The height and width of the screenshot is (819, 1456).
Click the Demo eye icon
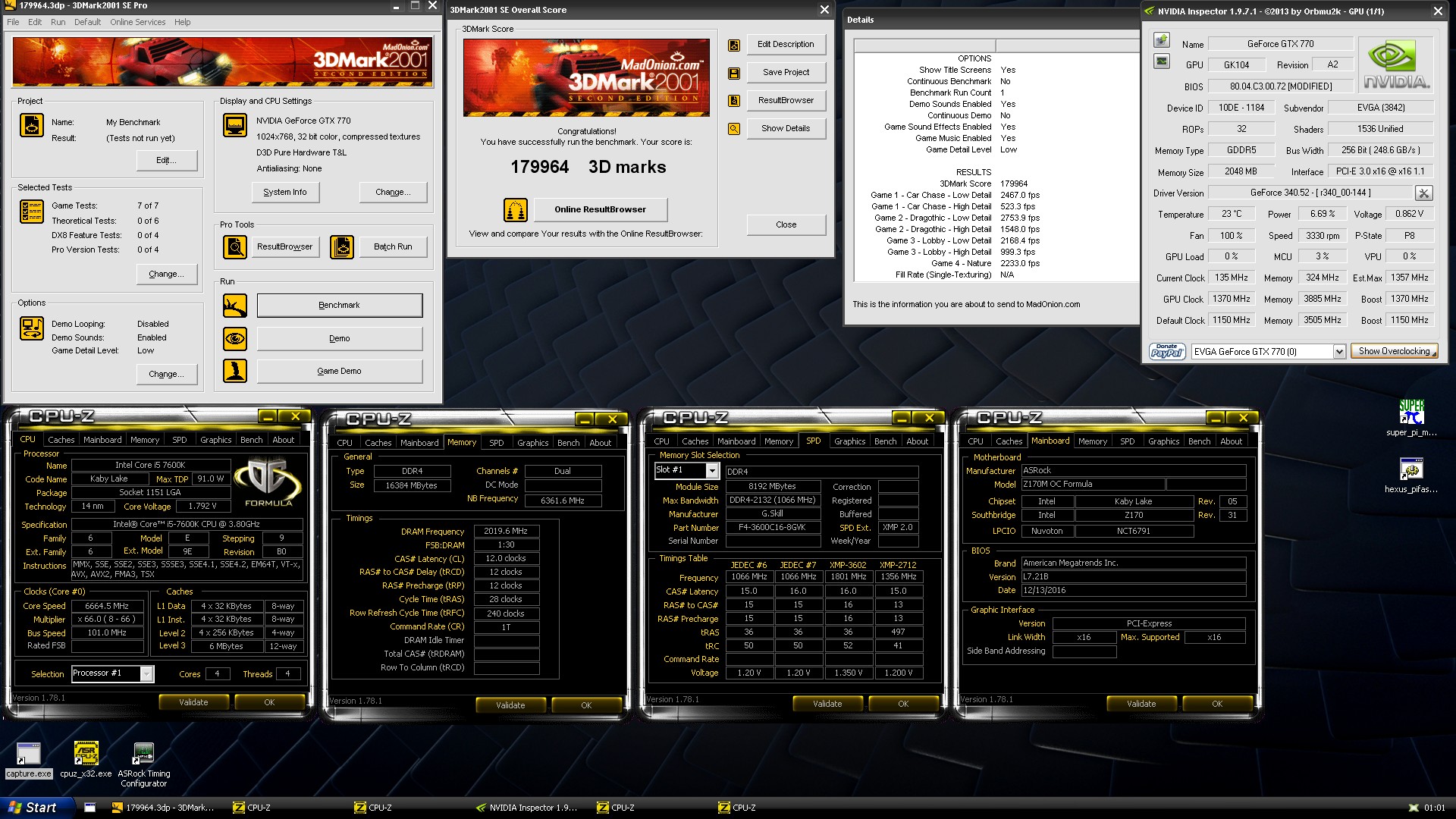[235, 339]
